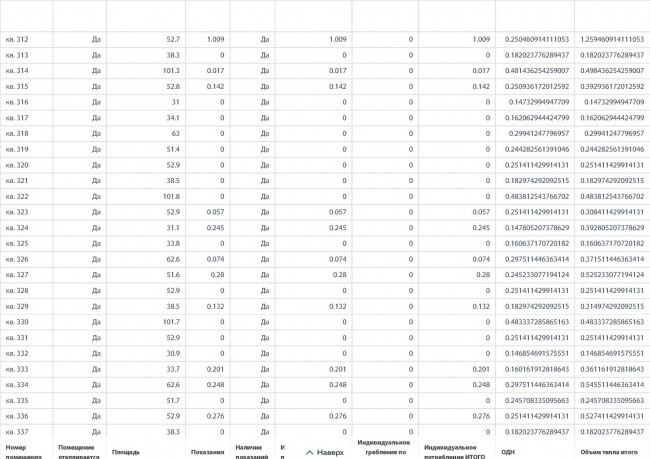
Task: Click area value 51.7 in row кв. 335
Action: point(173,401)
